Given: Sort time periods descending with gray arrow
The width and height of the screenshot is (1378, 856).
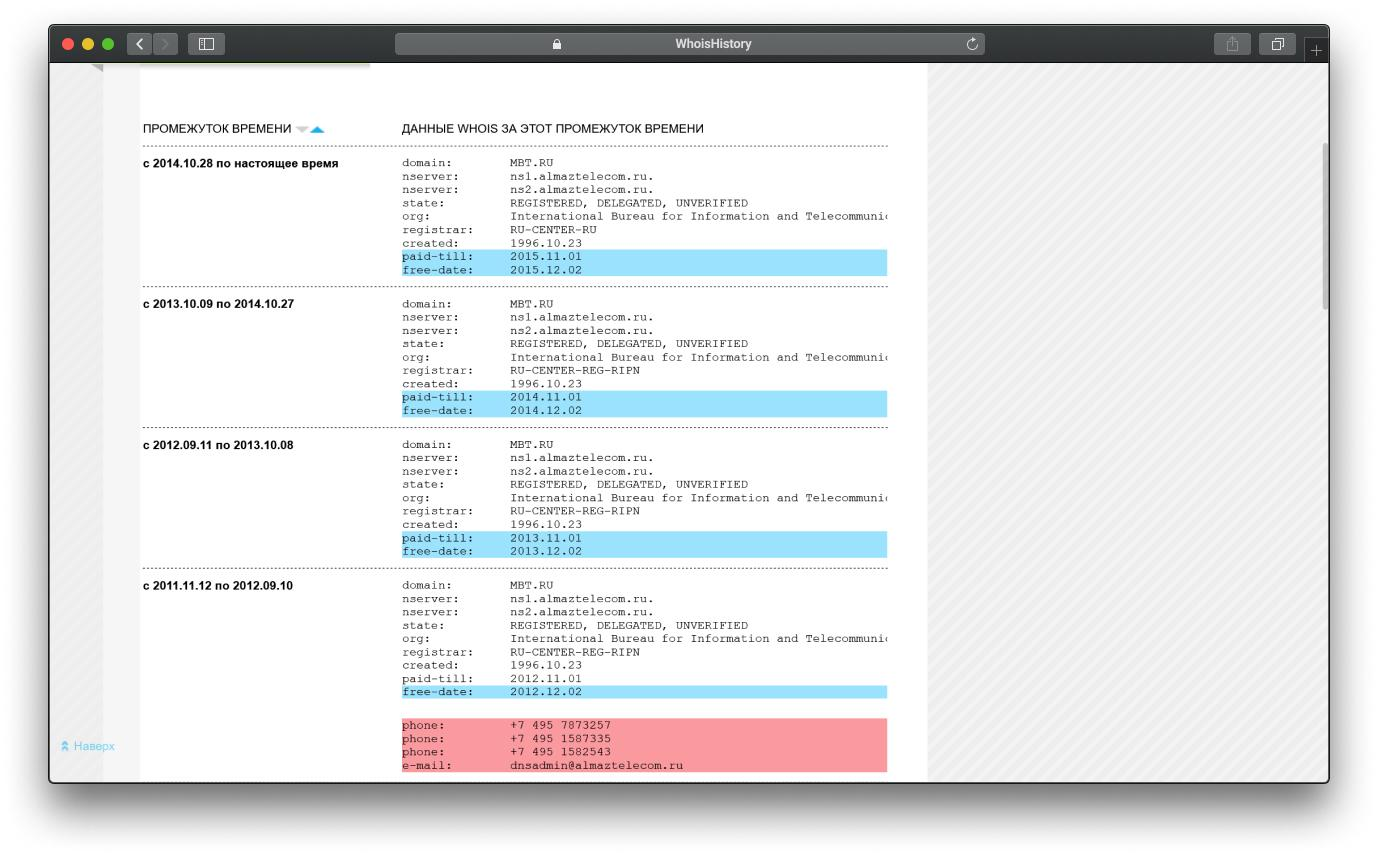Looking at the screenshot, I should tap(302, 129).
